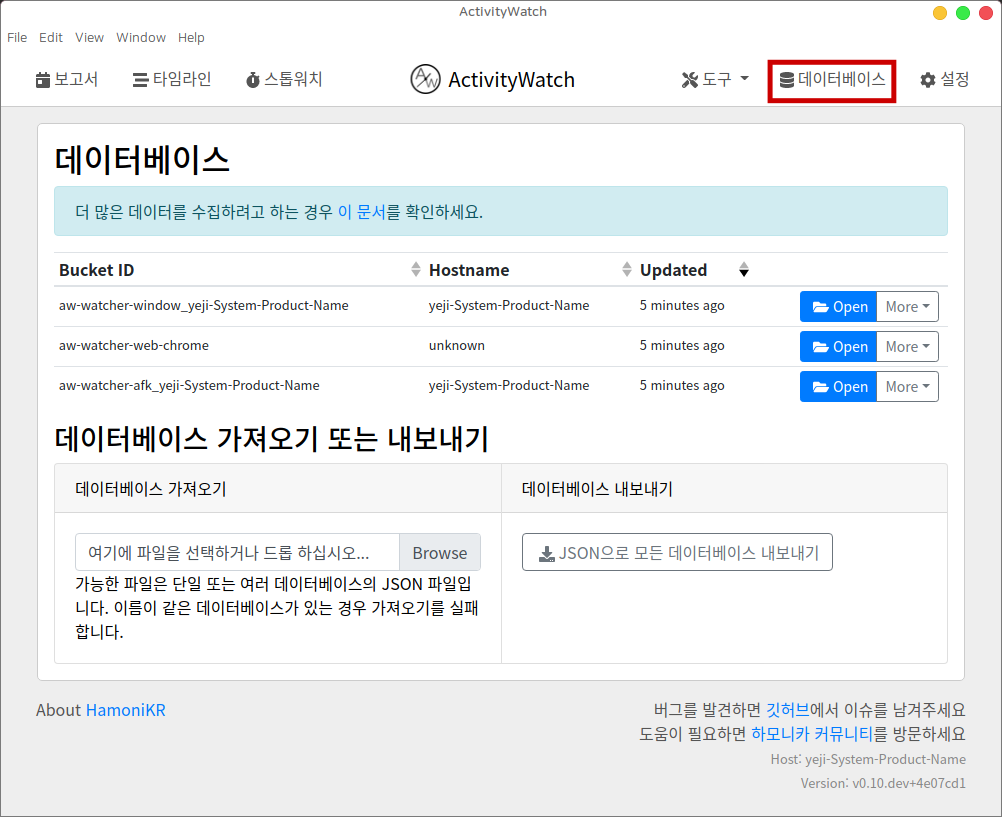Click the ActivityWatch logo icon
Image resolution: width=1002 pixels, height=817 pixels.
click(425, 80)
